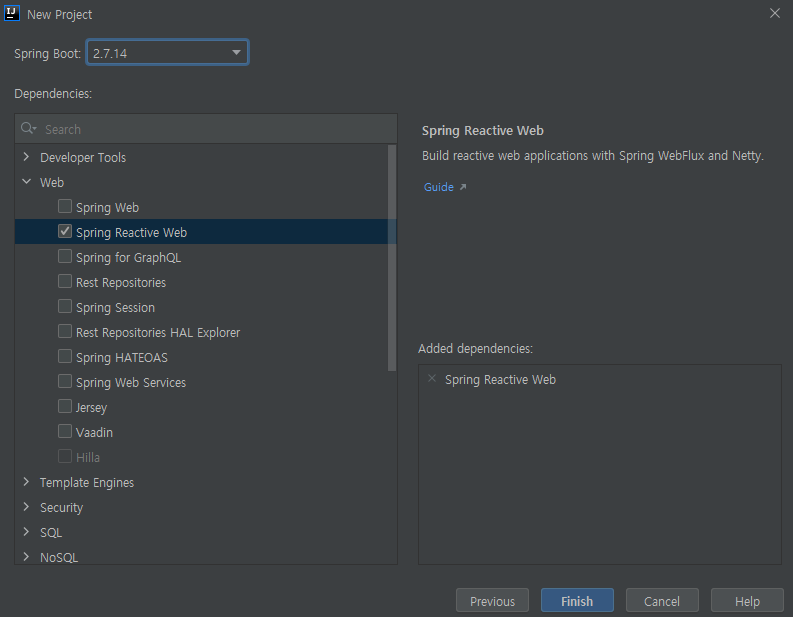793x617 pixels.
Task: Expand the Security category
Action: coord(26,507)
